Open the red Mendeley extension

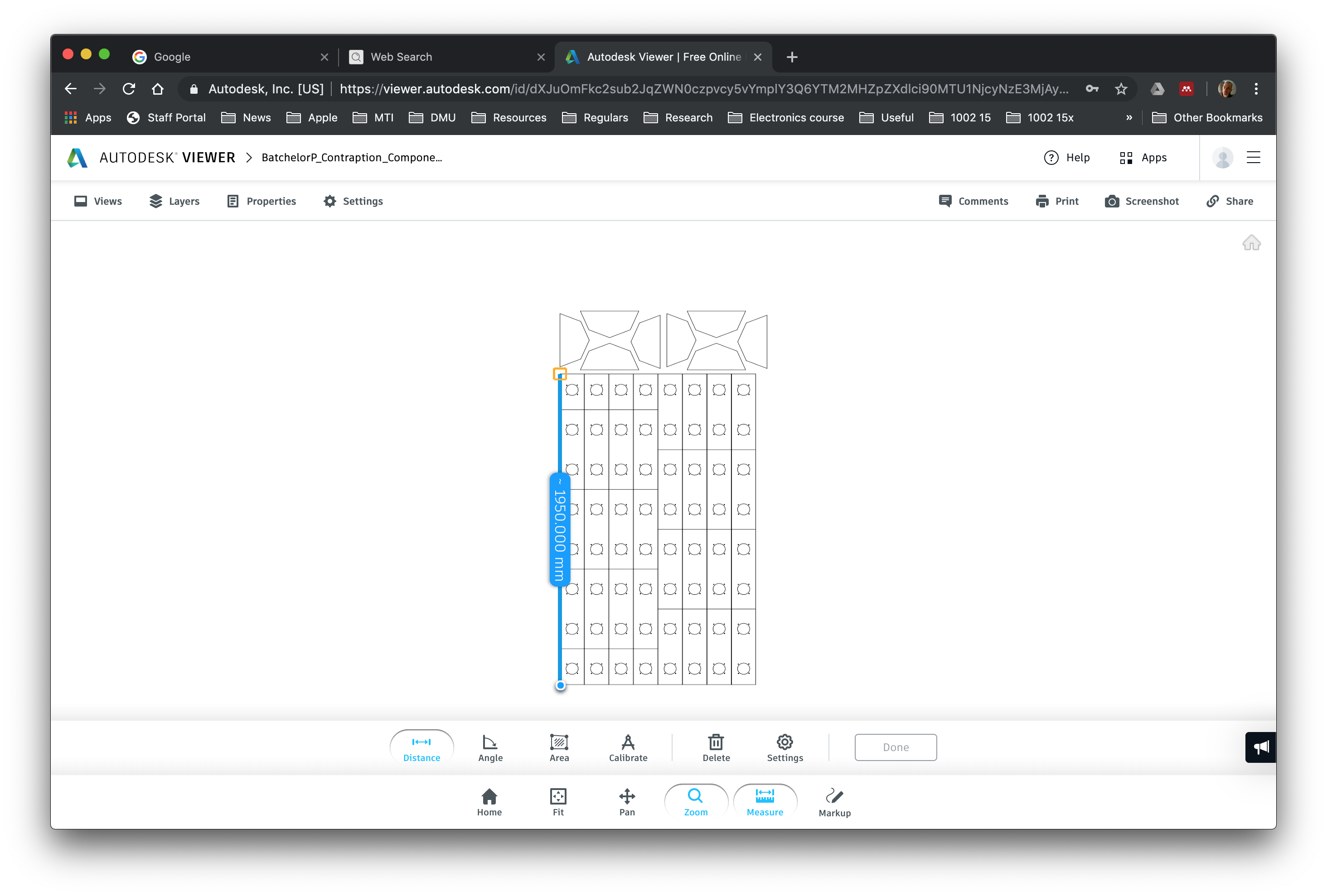click(1186, 88)
